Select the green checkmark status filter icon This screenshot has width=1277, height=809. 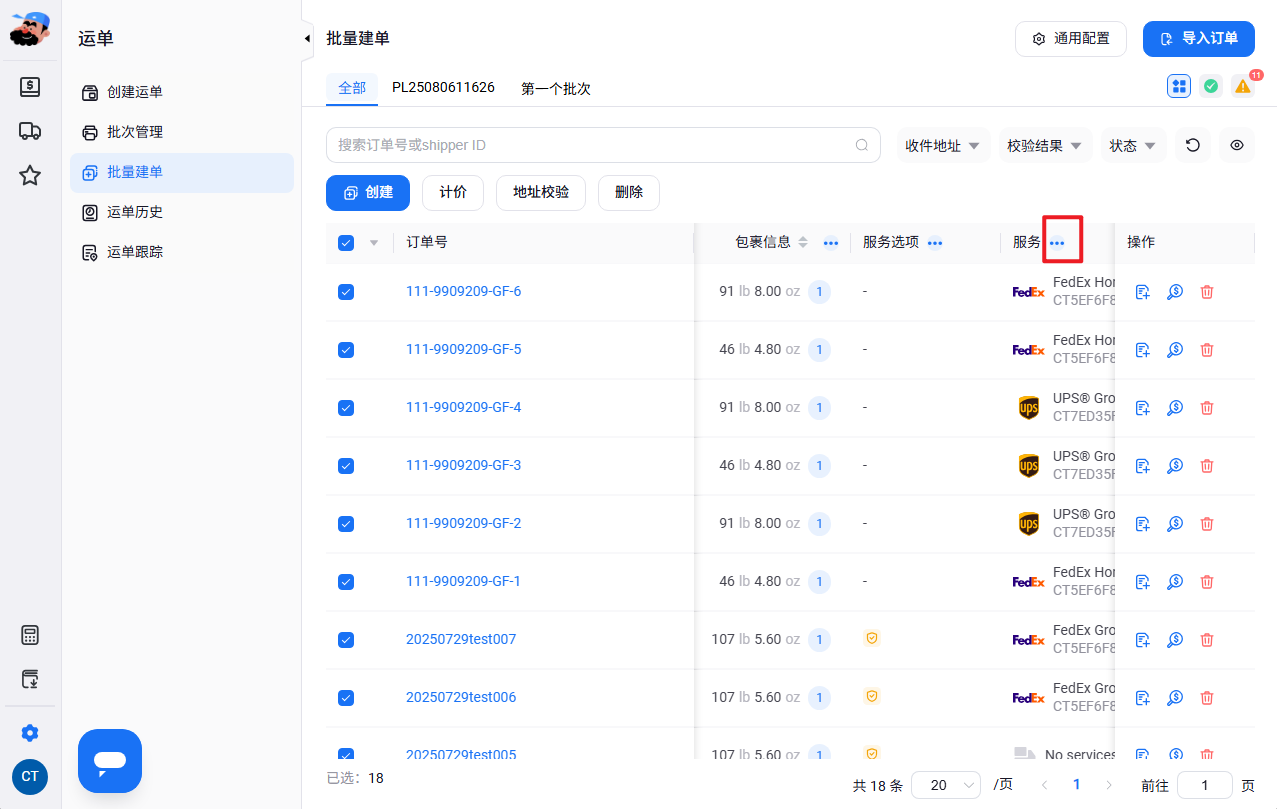point(1211,86)
